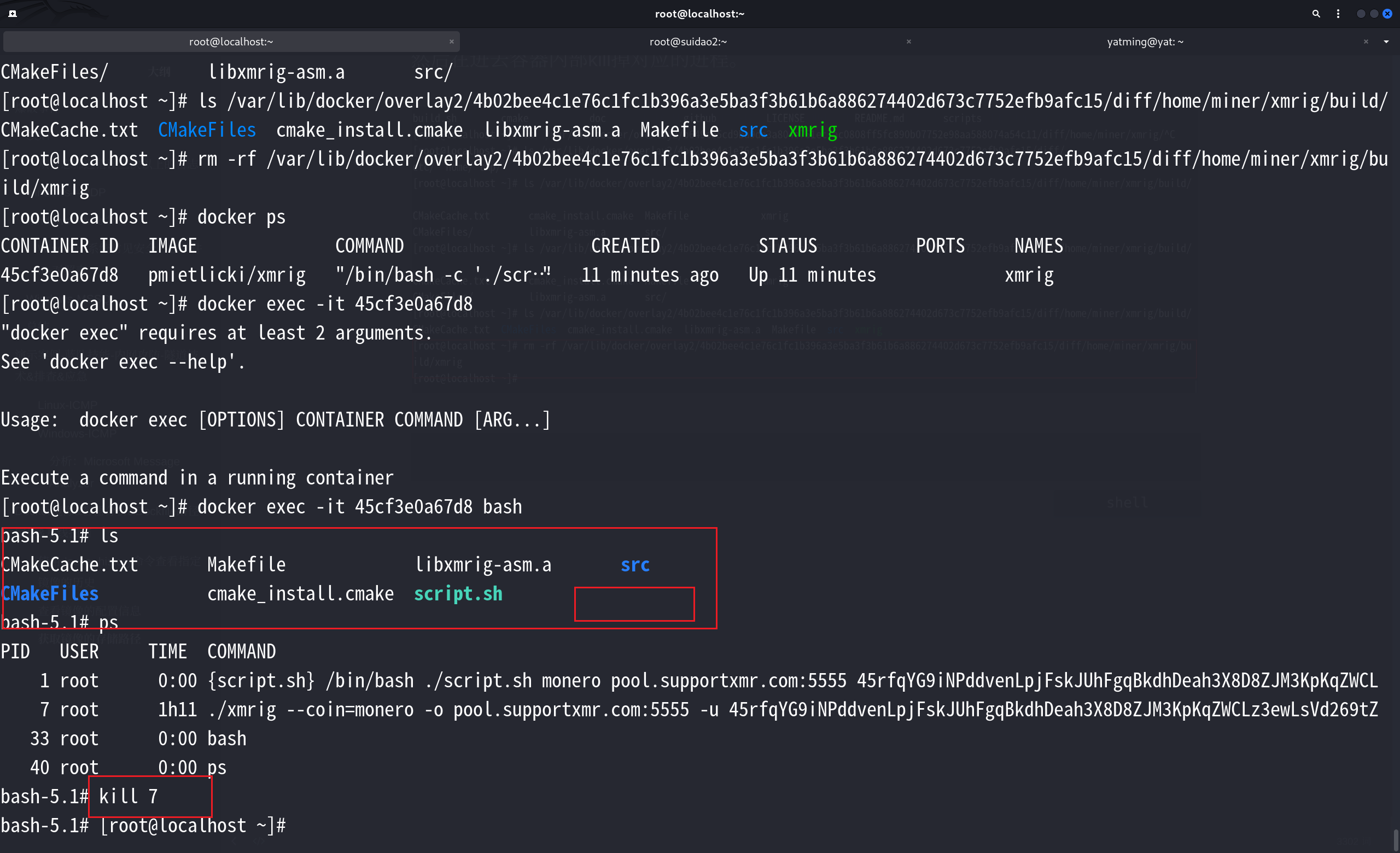
Task: Switch to the yatming@yat: ~ tab
Action: (1145, 42)
